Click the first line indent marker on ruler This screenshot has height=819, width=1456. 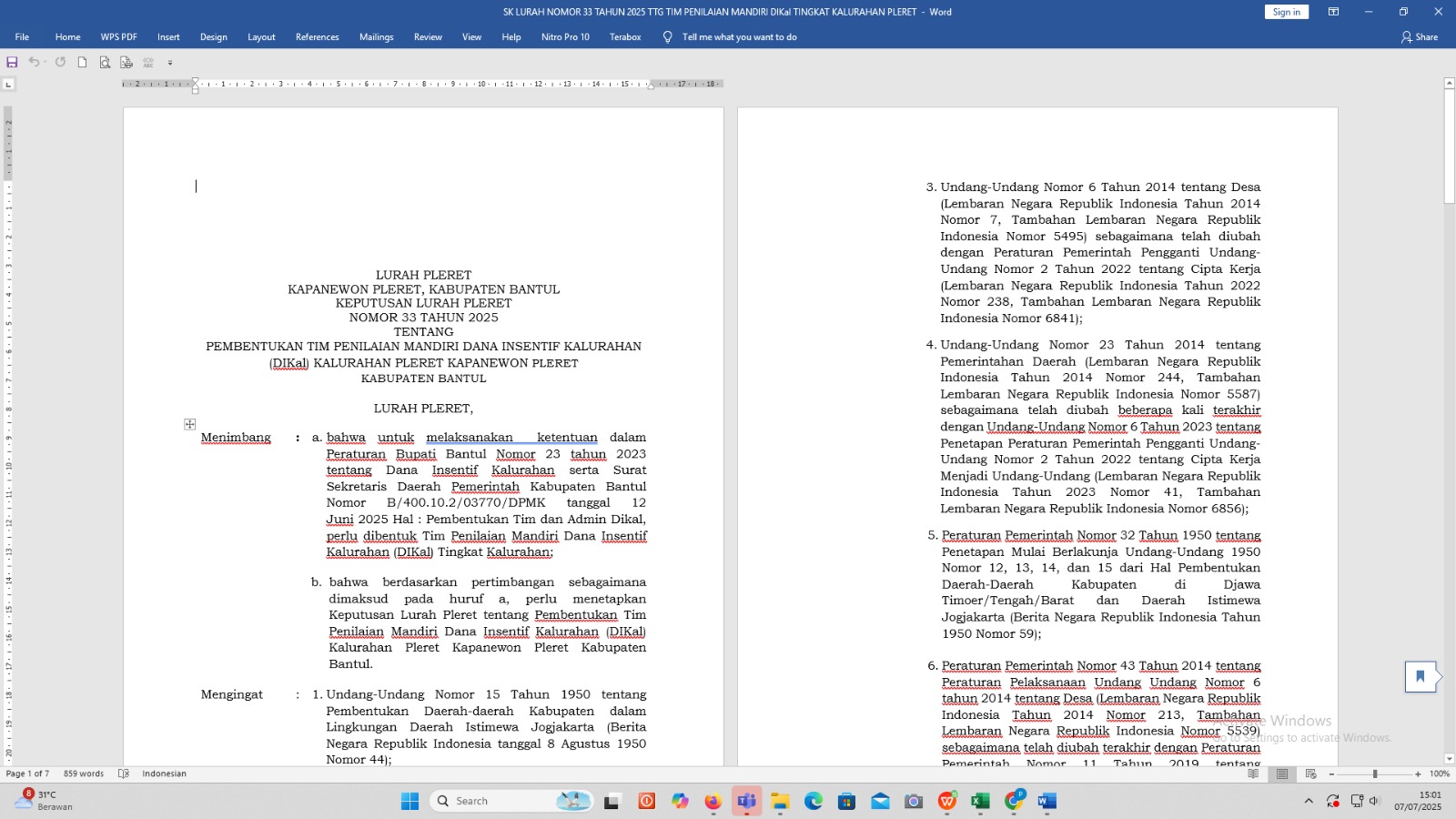tap(196, 81)
